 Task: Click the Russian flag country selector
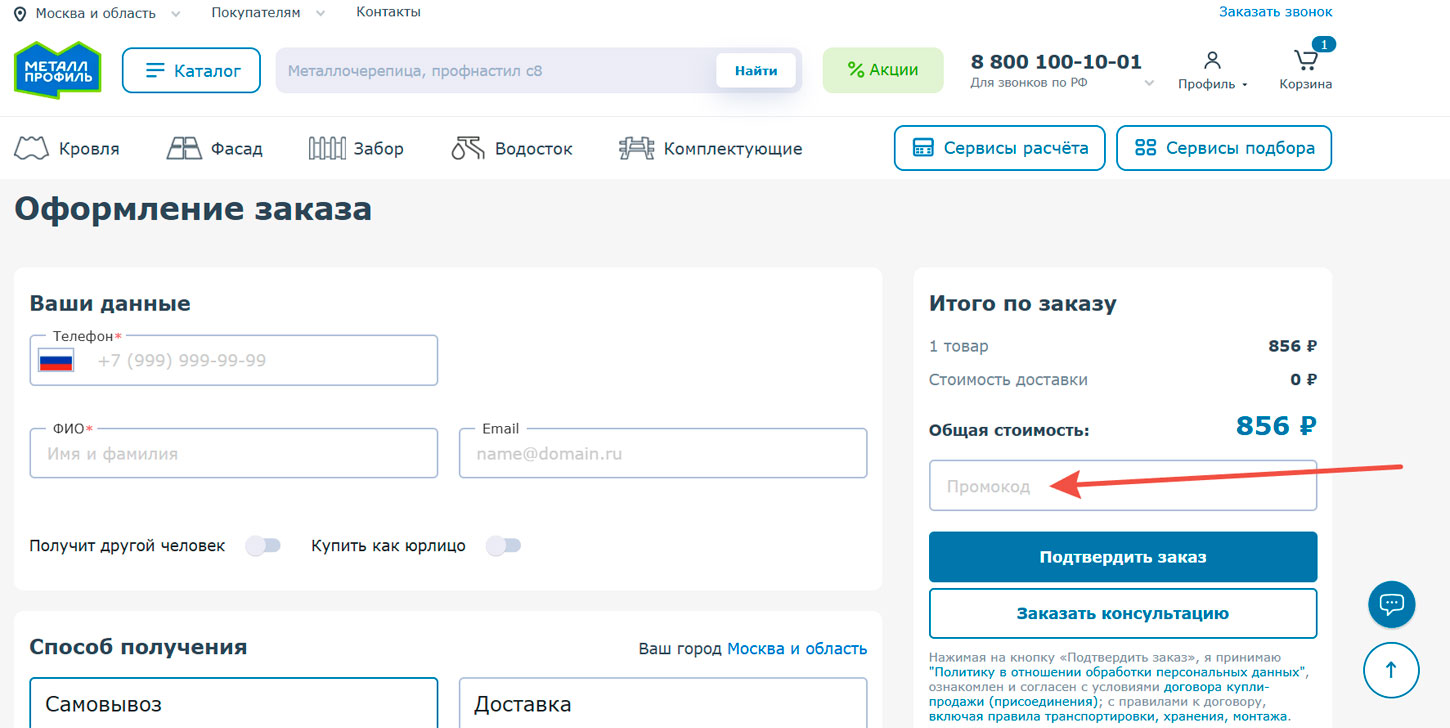[56, 360]
